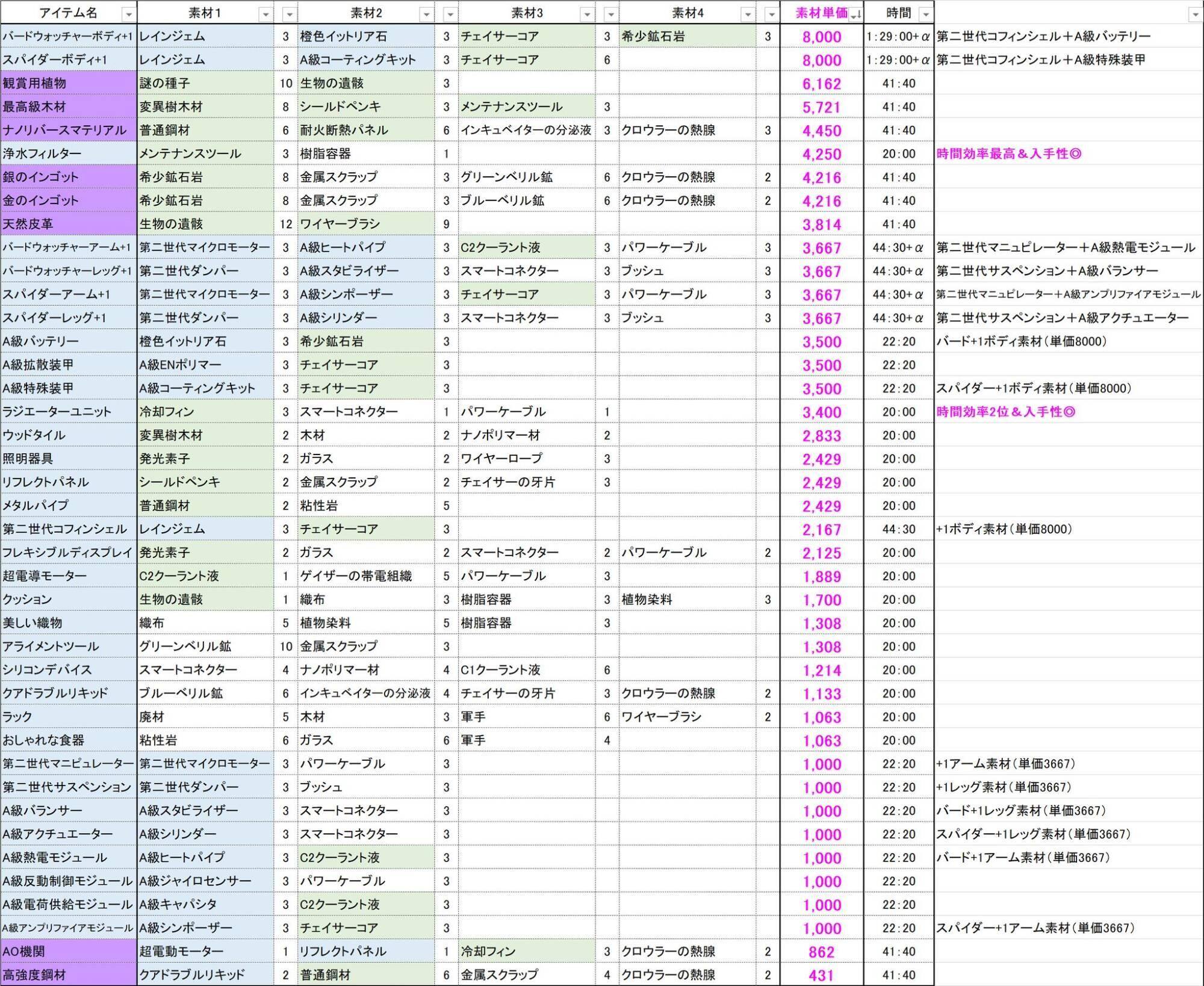
Task: Open the 時間 column filter dropdown
Action: (925, 14)
